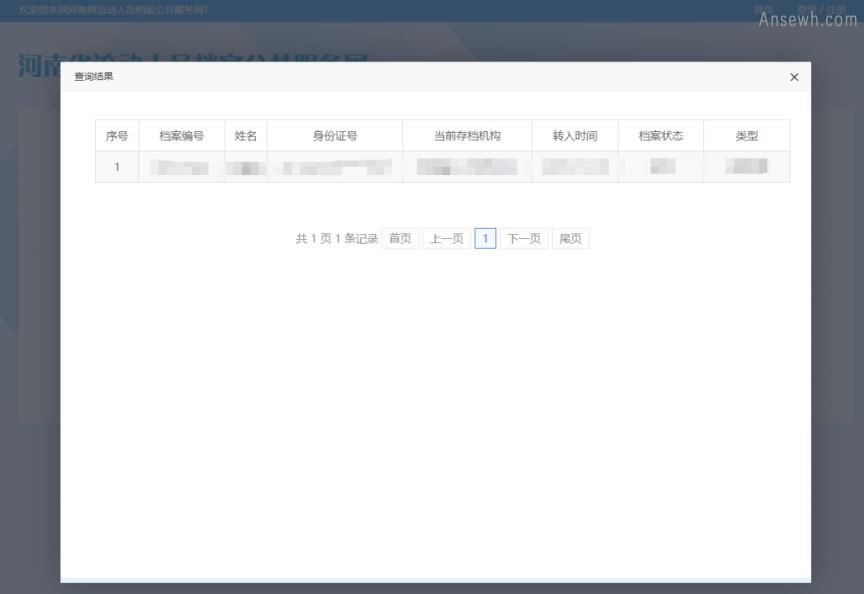Viewport: 864px width, 594px height.
Task: Click the 档案编号 column header
Action: tap(181, 136)
